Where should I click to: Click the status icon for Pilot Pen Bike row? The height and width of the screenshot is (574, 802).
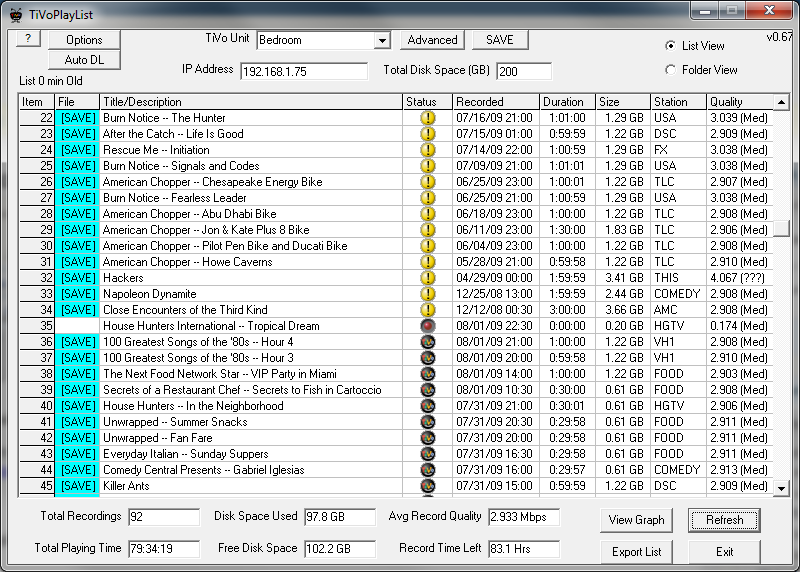pos(428,246)
